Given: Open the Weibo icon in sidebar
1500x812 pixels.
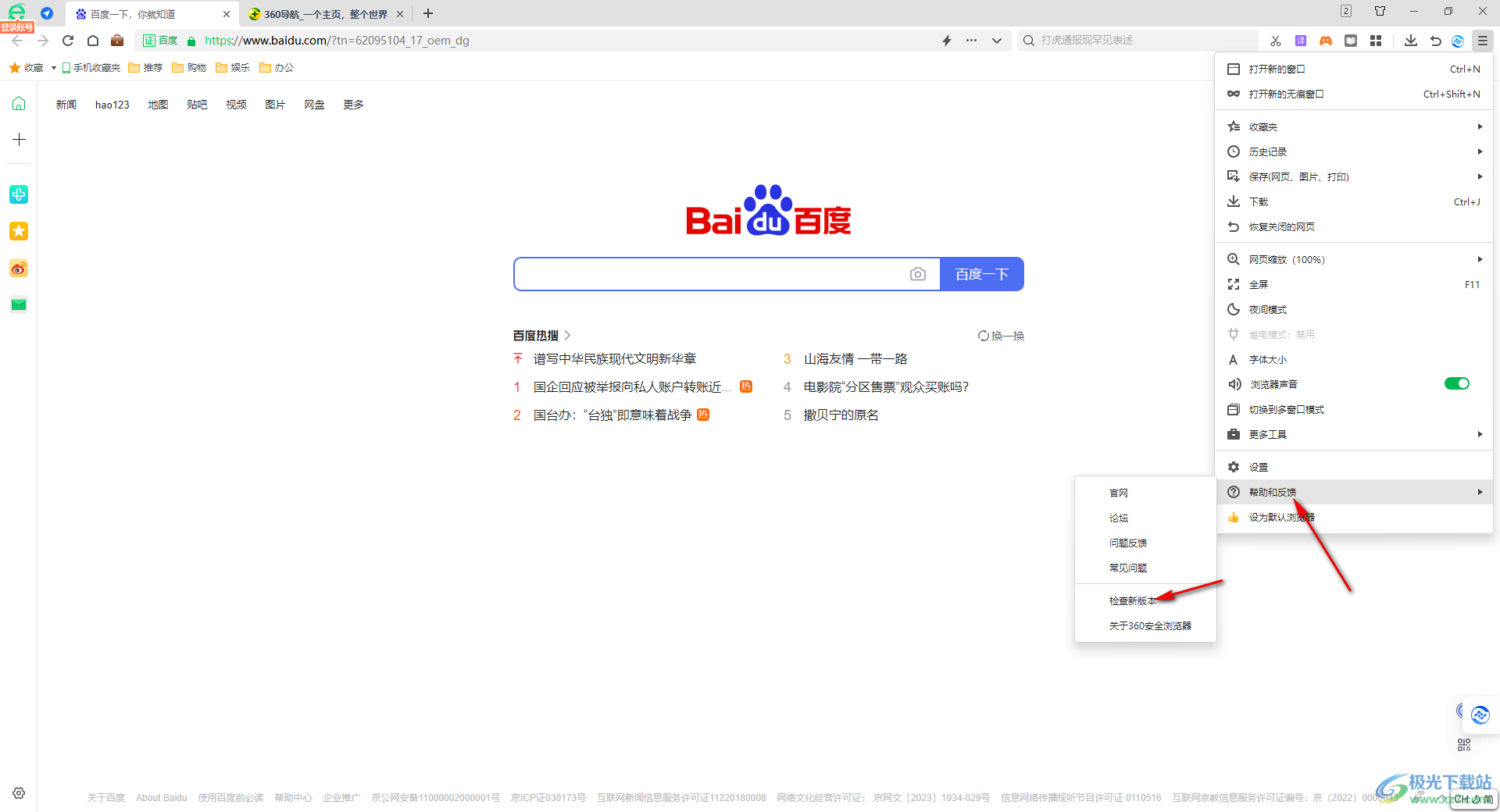Looking at the screenshot, I should pyautogui.click(x=19, y=268).
